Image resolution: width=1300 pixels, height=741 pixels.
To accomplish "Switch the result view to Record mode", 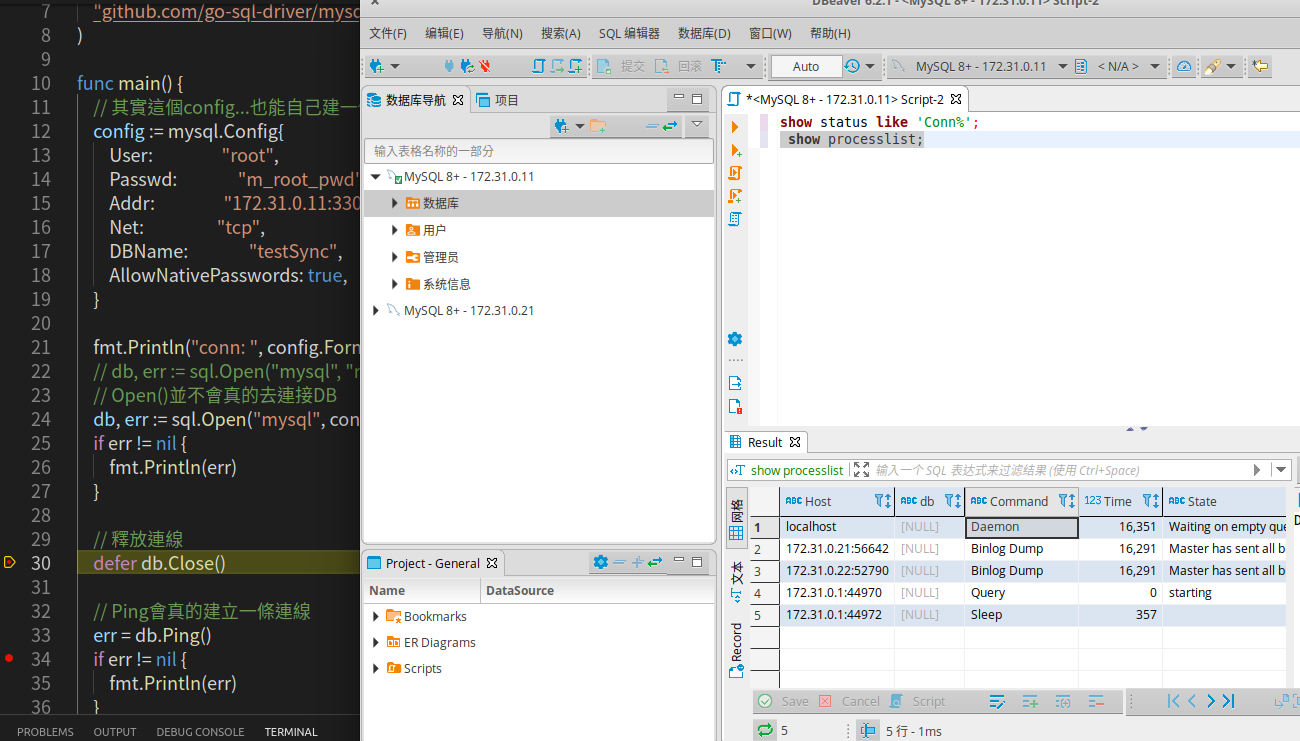I will pyautogui.click(x=737, y=647).
